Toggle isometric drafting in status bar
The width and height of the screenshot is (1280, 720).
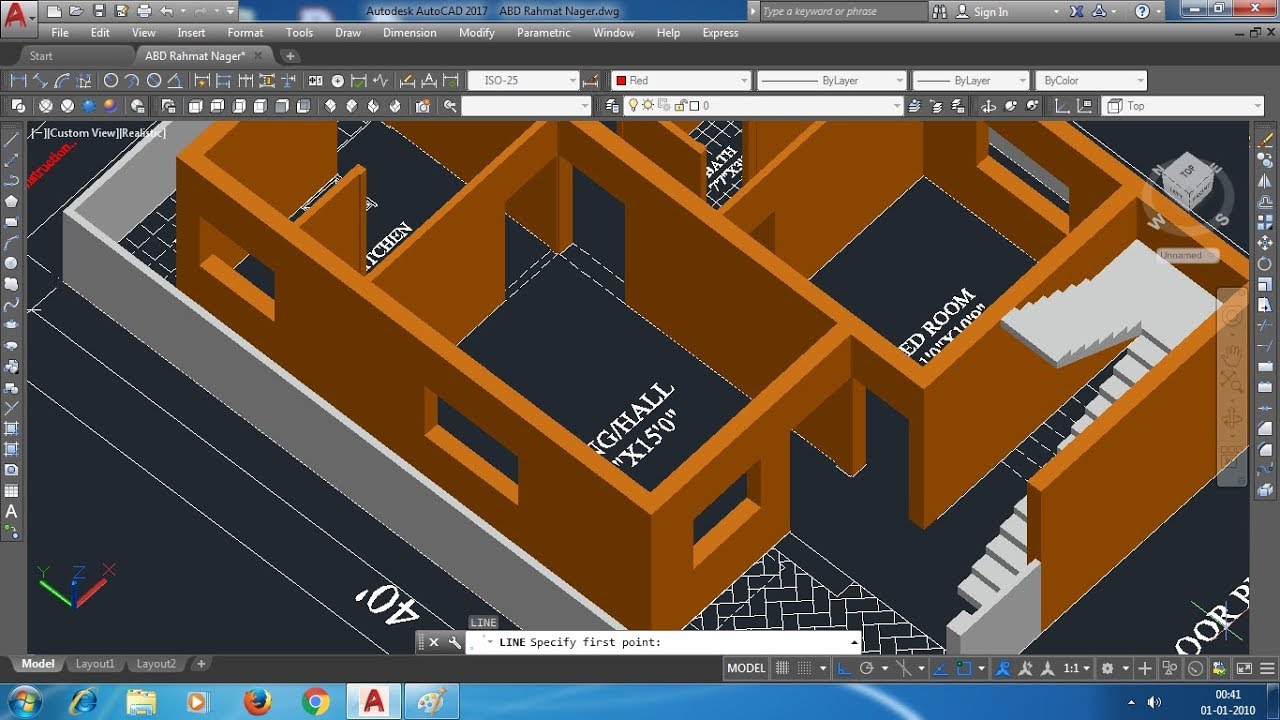pos(903,668)
